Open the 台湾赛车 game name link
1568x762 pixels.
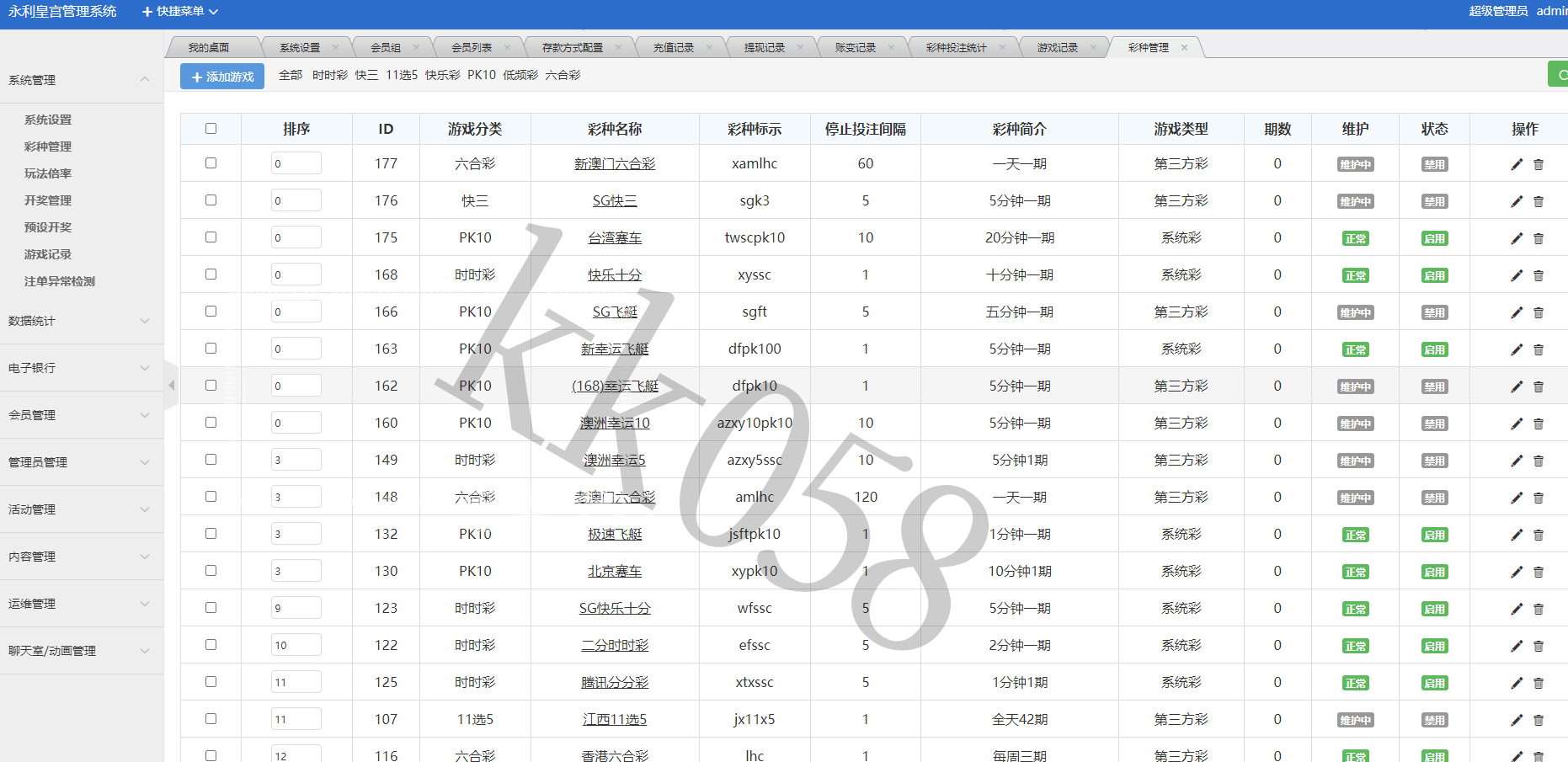click(x=615, y=238)
